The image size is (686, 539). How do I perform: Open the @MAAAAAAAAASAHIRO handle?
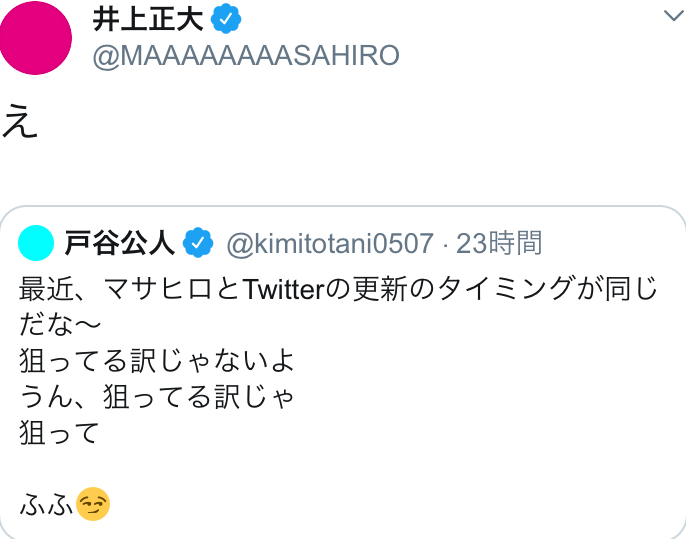(x=246, y=56)
